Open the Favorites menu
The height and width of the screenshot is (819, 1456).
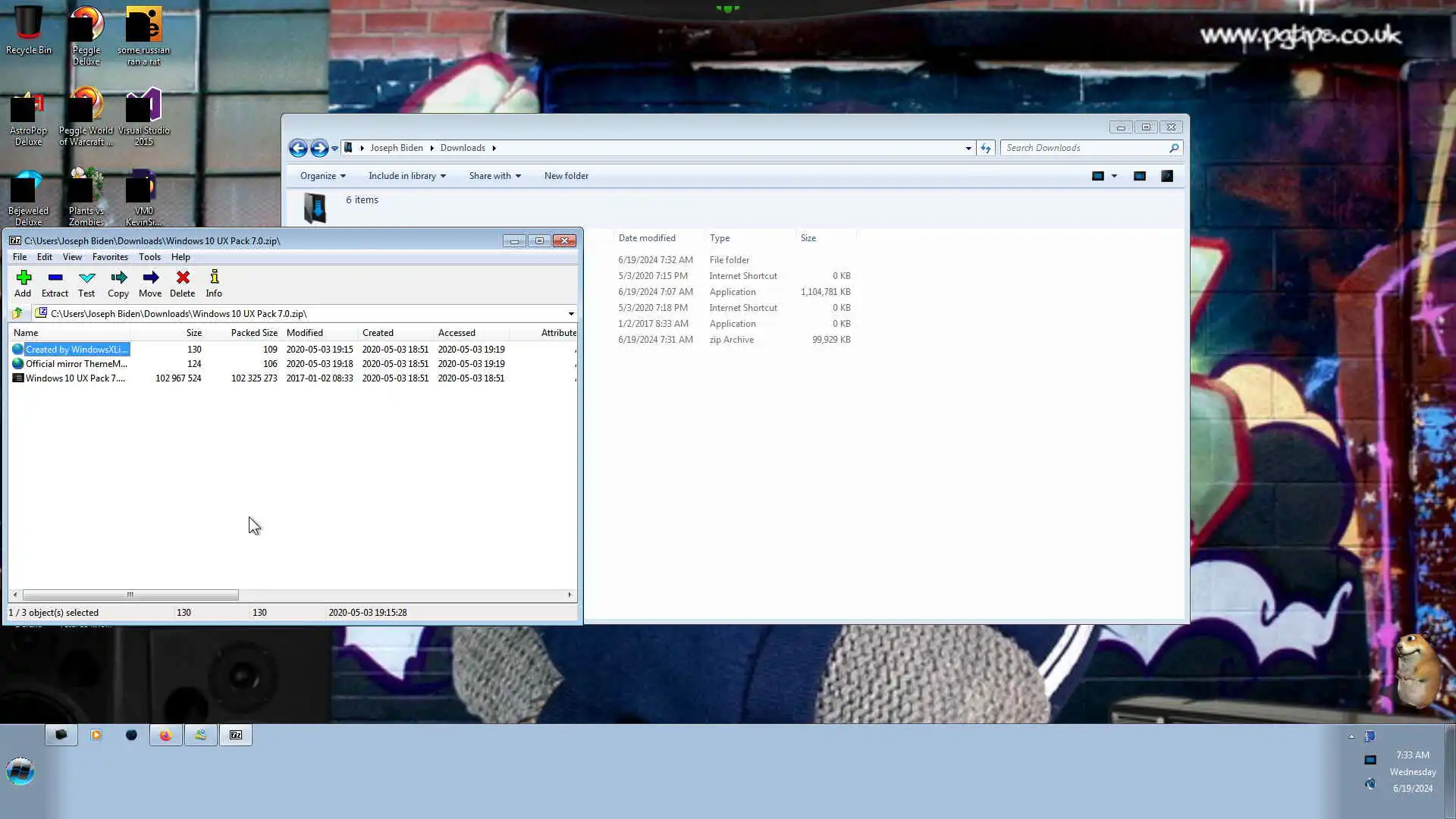[x=110, y=257]
